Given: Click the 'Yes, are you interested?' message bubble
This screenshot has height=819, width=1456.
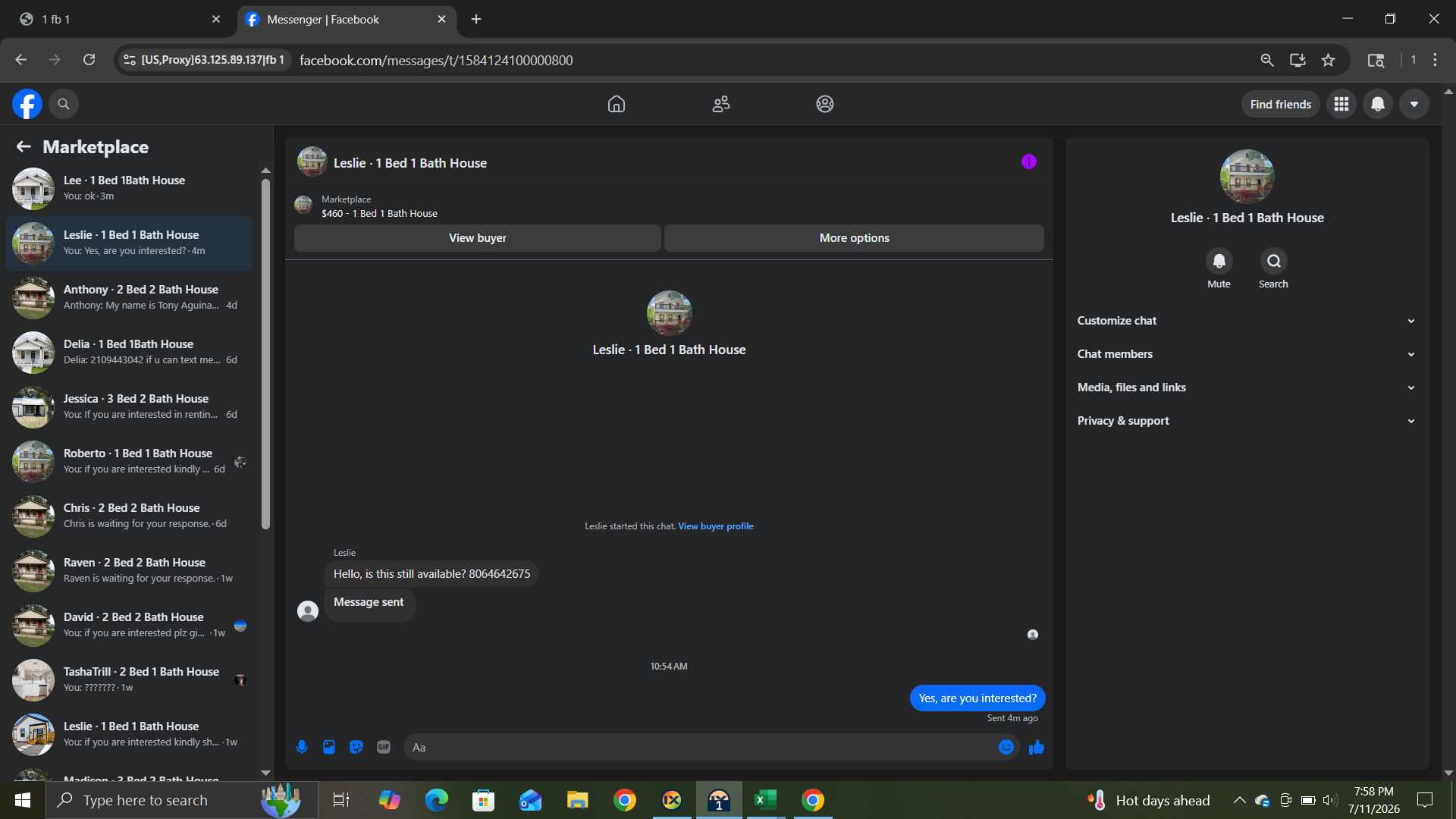Looking at the screenshot, I should coord(977,698).
